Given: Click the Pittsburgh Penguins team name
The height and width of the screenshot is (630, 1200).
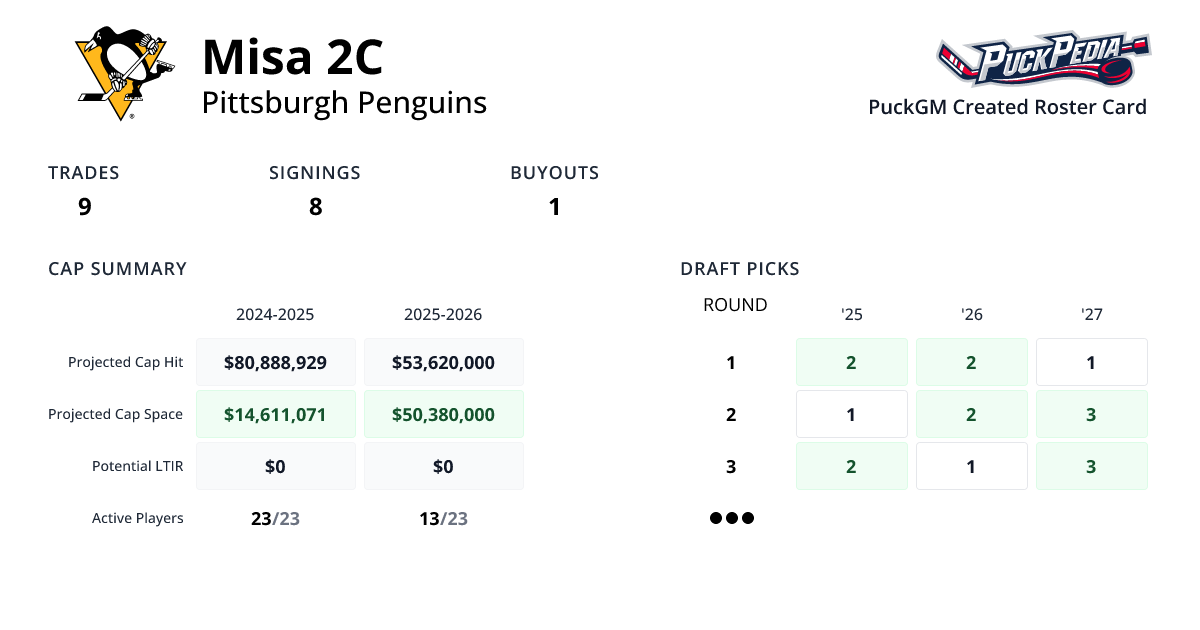Looking at the screenshot, I should [x=344, y=103].
